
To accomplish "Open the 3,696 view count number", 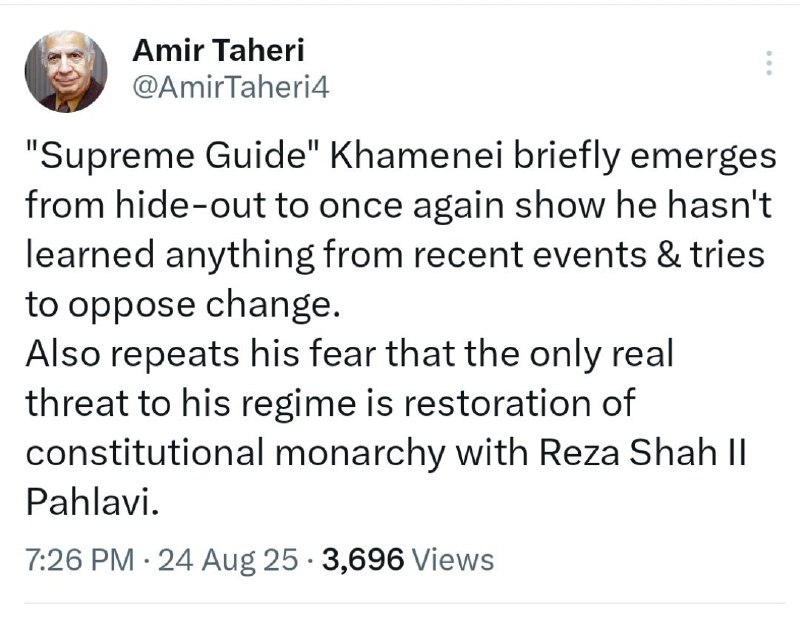I will (x=363, y=559).
